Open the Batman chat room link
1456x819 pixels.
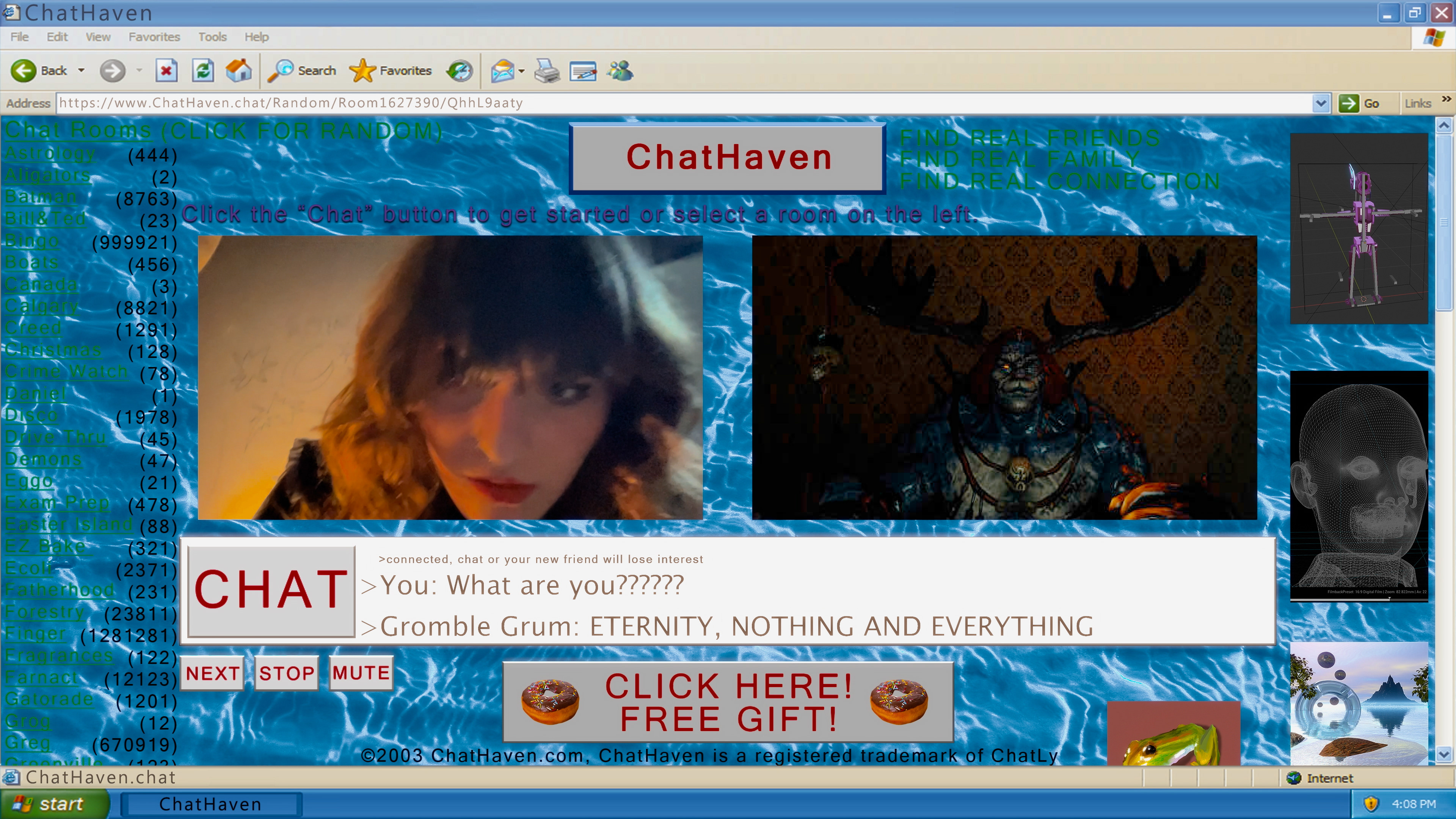pyautogui.click(x=40, y=197)
